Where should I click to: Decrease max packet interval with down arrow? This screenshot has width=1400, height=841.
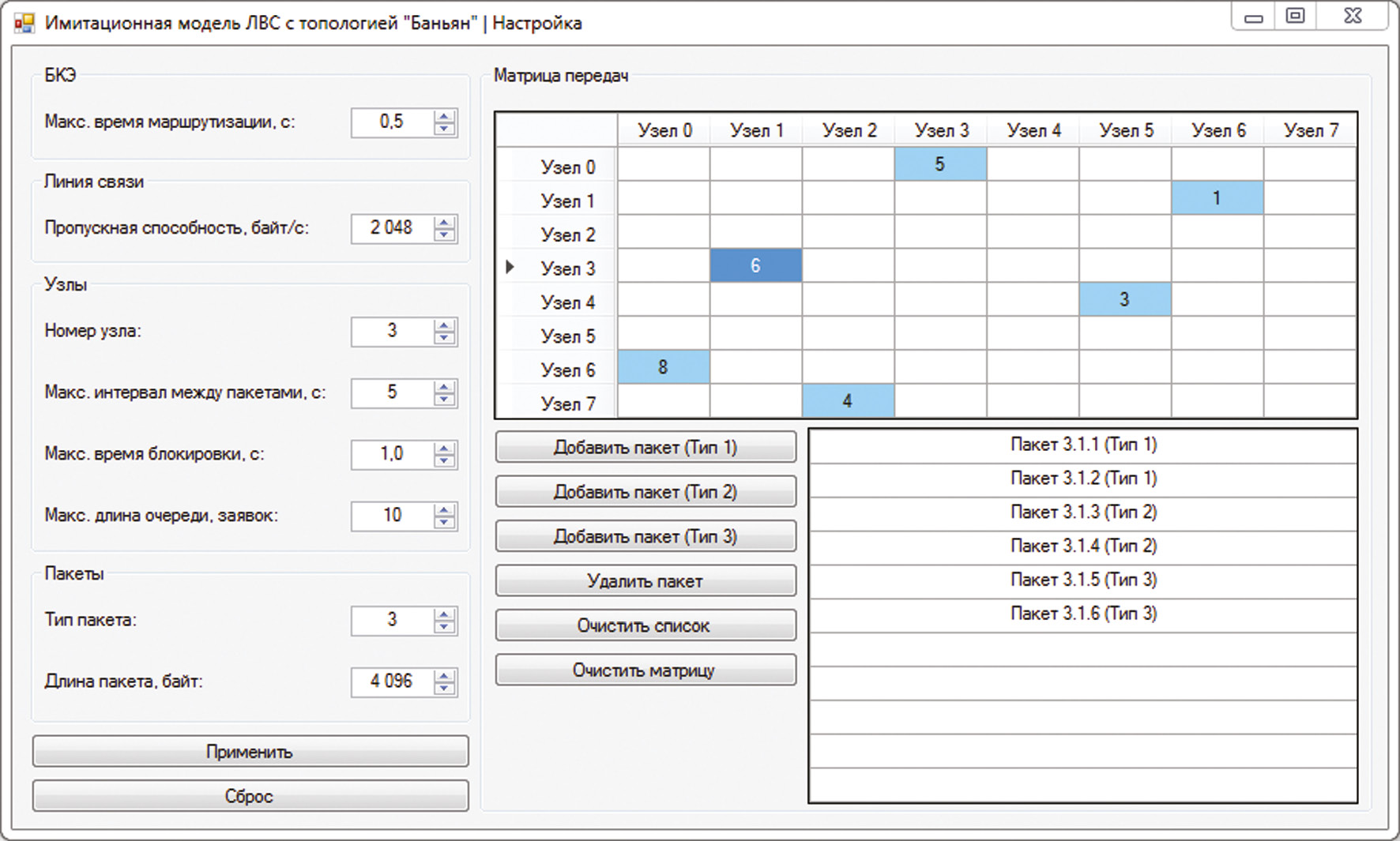coord(445,399)
